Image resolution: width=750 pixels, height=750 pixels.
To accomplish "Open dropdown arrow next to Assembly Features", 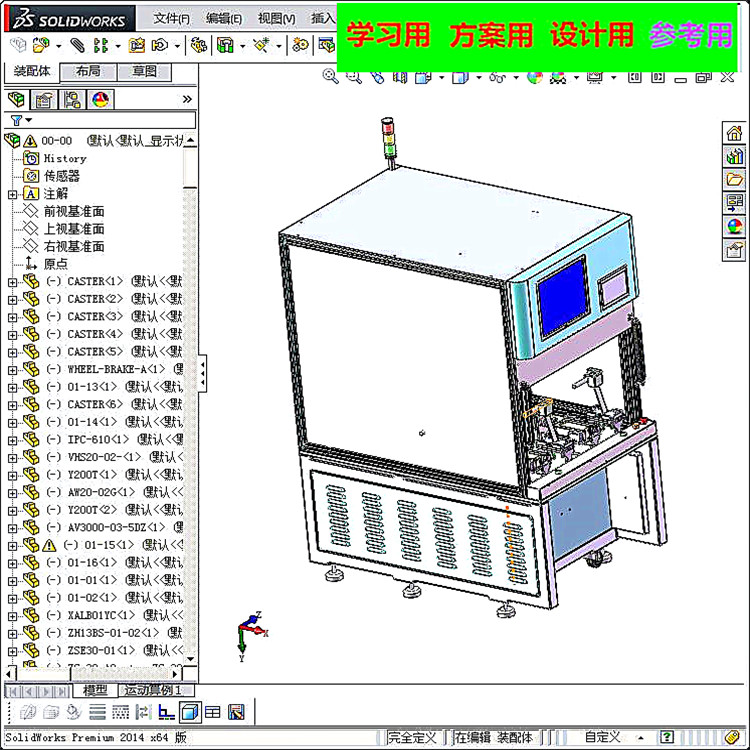I will pyautogui.click(x=243, y=46).
